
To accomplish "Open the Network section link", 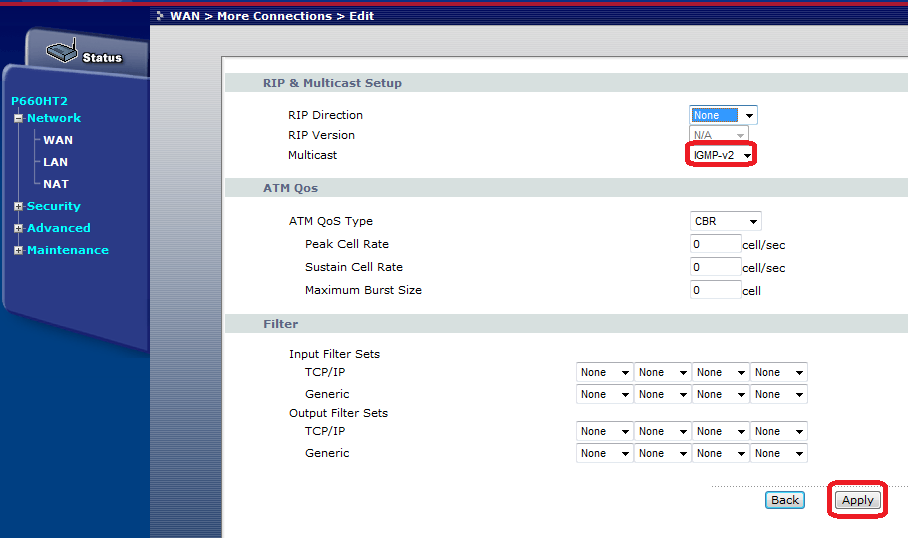I will [x=54, y=118].
